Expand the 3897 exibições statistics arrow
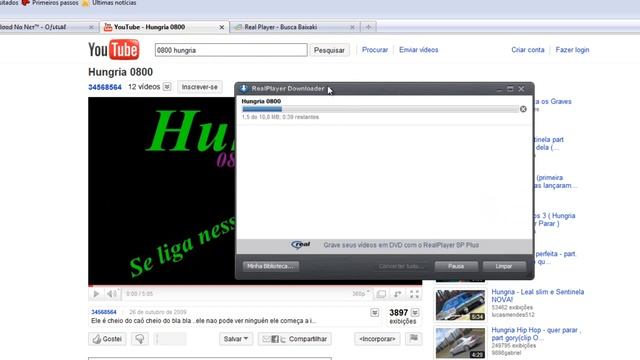Screen dimensions: 640x360 pos(415,313)
